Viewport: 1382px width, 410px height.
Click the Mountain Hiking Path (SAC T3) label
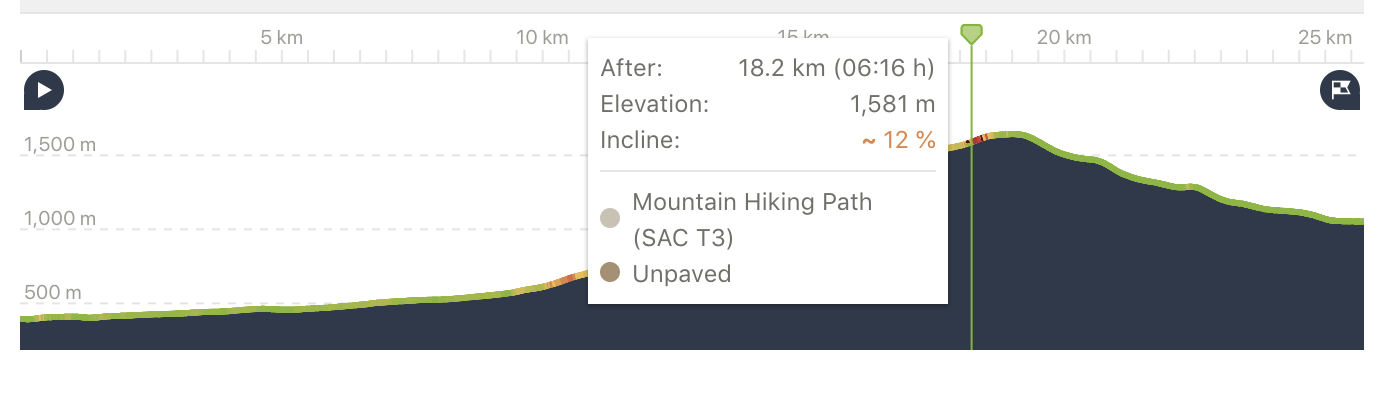tap(752, 220)
